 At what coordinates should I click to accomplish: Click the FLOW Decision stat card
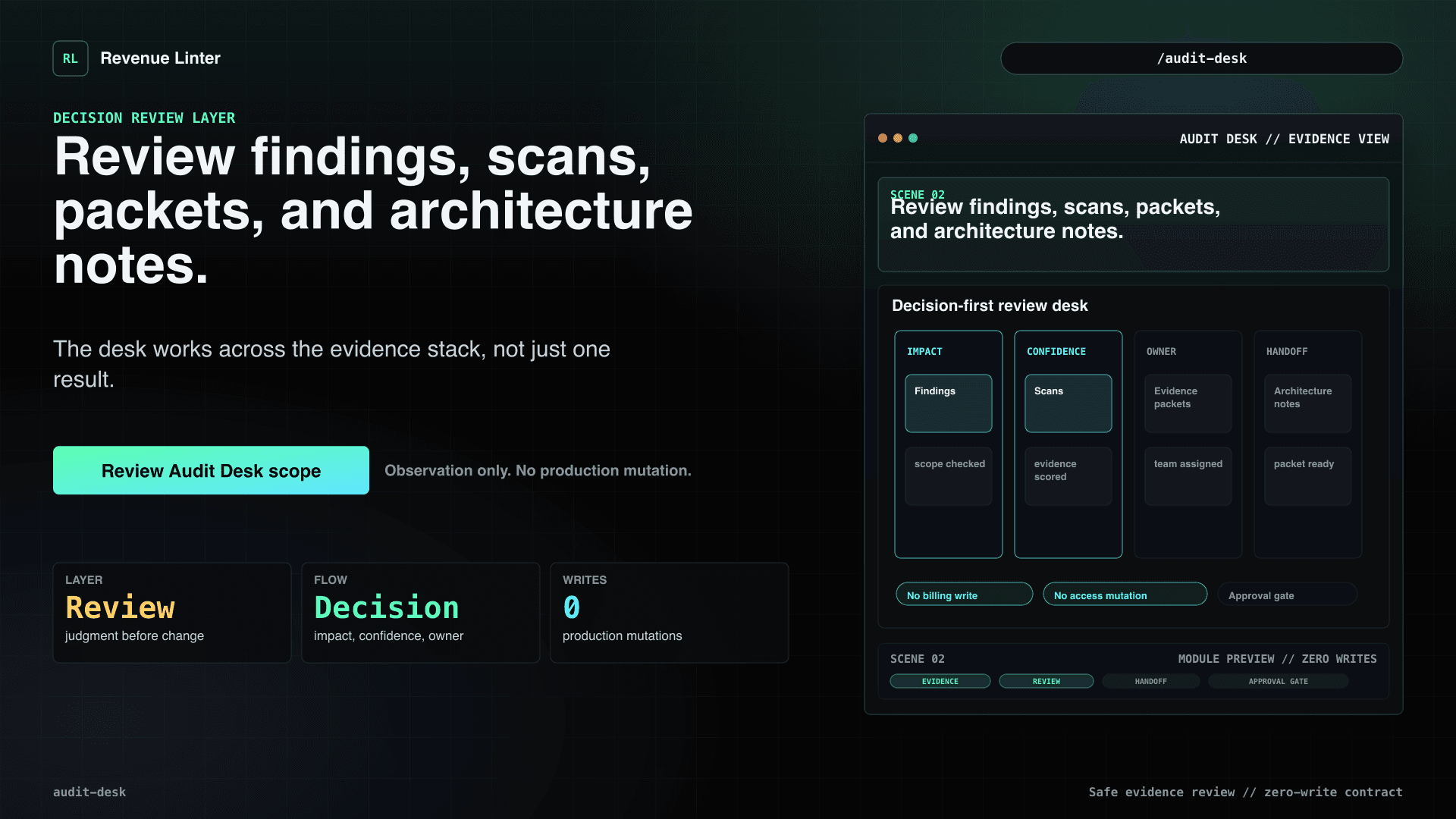[421, 613]
